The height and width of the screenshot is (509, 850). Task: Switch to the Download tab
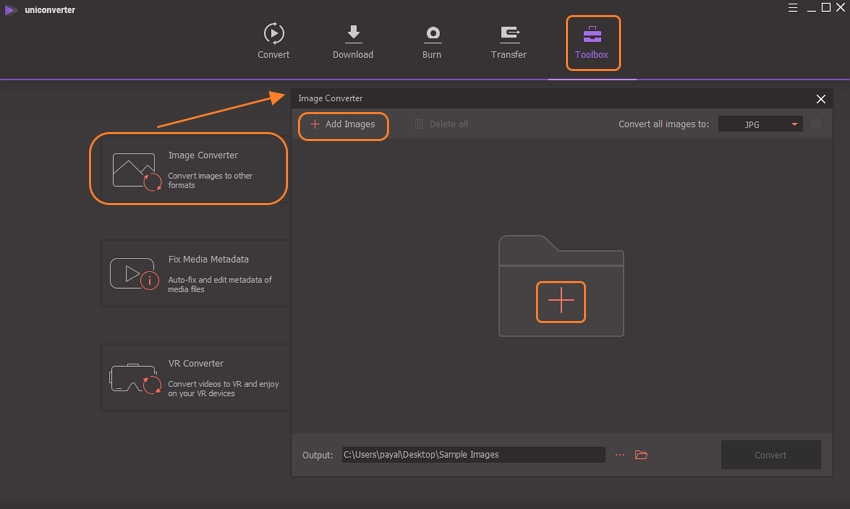[x=352, y=41]
